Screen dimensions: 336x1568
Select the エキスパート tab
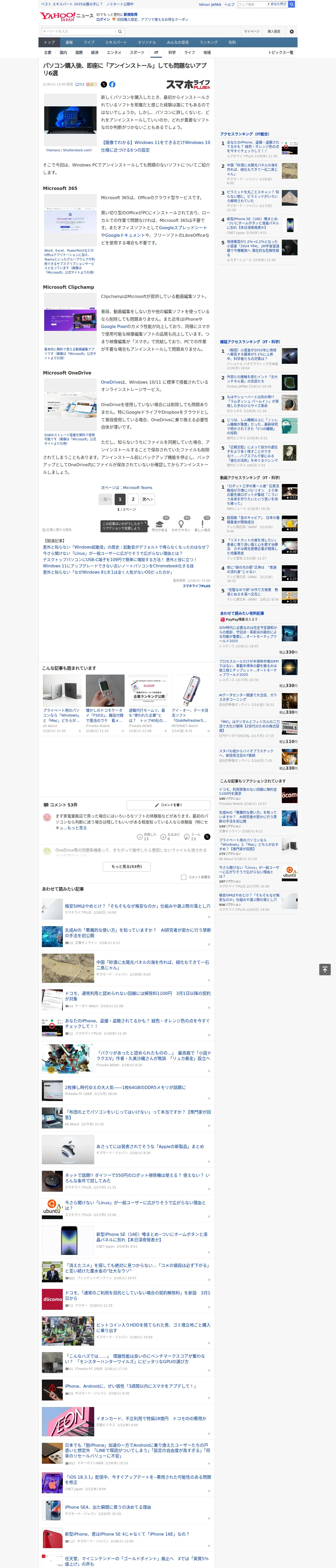[x=116, y=42]
